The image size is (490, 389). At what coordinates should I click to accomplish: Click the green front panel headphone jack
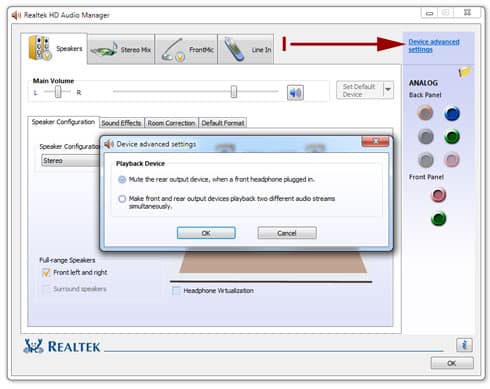click(438, 219)
